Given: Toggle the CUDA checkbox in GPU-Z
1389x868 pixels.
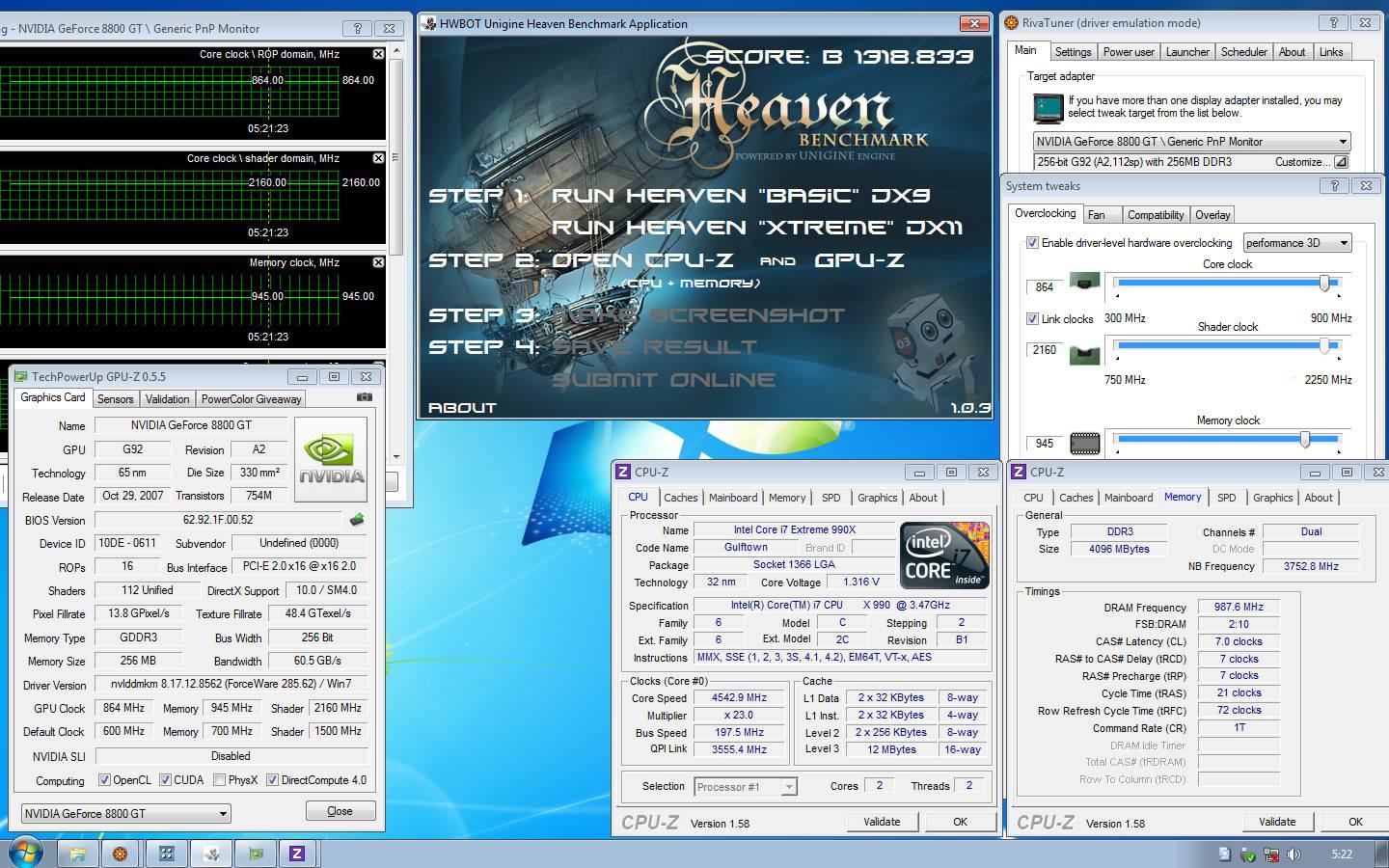Looking at the screenshot, I should [165, 780].
